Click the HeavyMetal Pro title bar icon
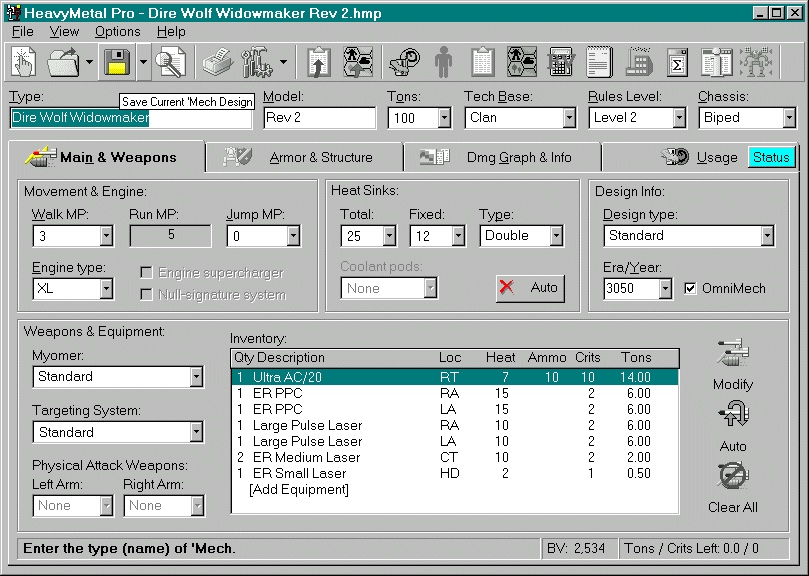Viewport: 809px width, 576px height. pos(13,12)
